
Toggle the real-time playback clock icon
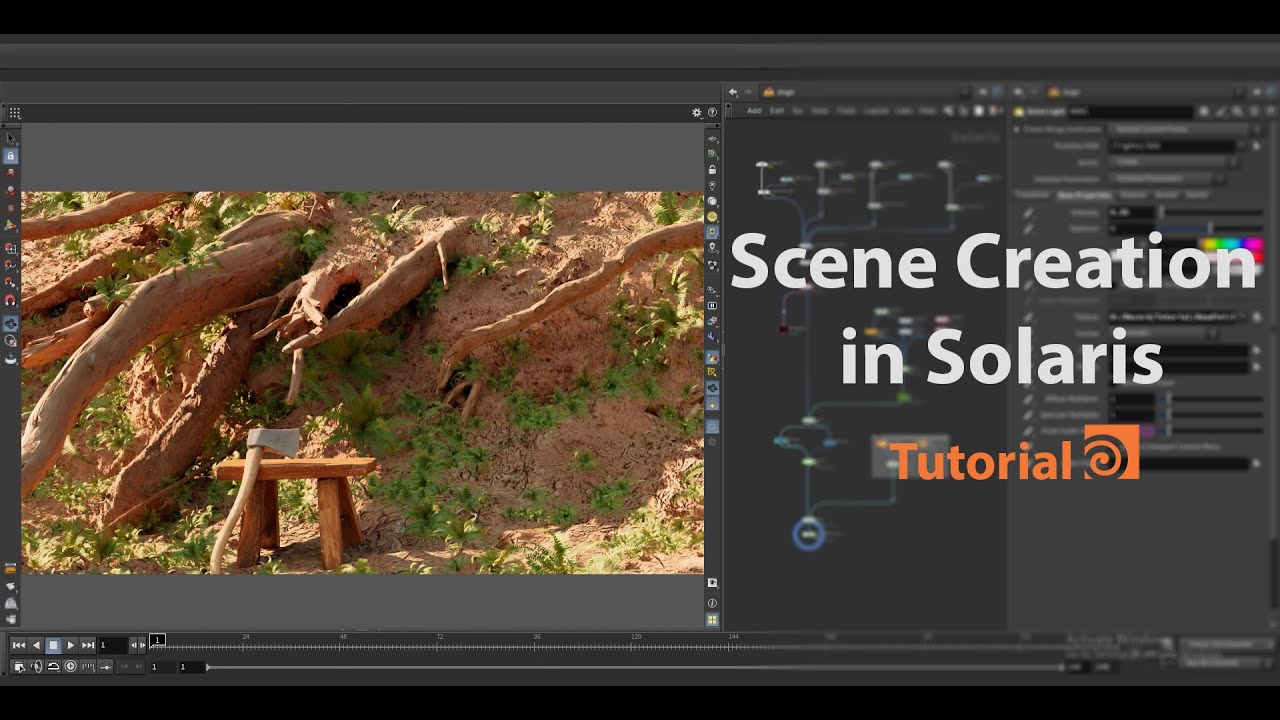click(71, 667)
